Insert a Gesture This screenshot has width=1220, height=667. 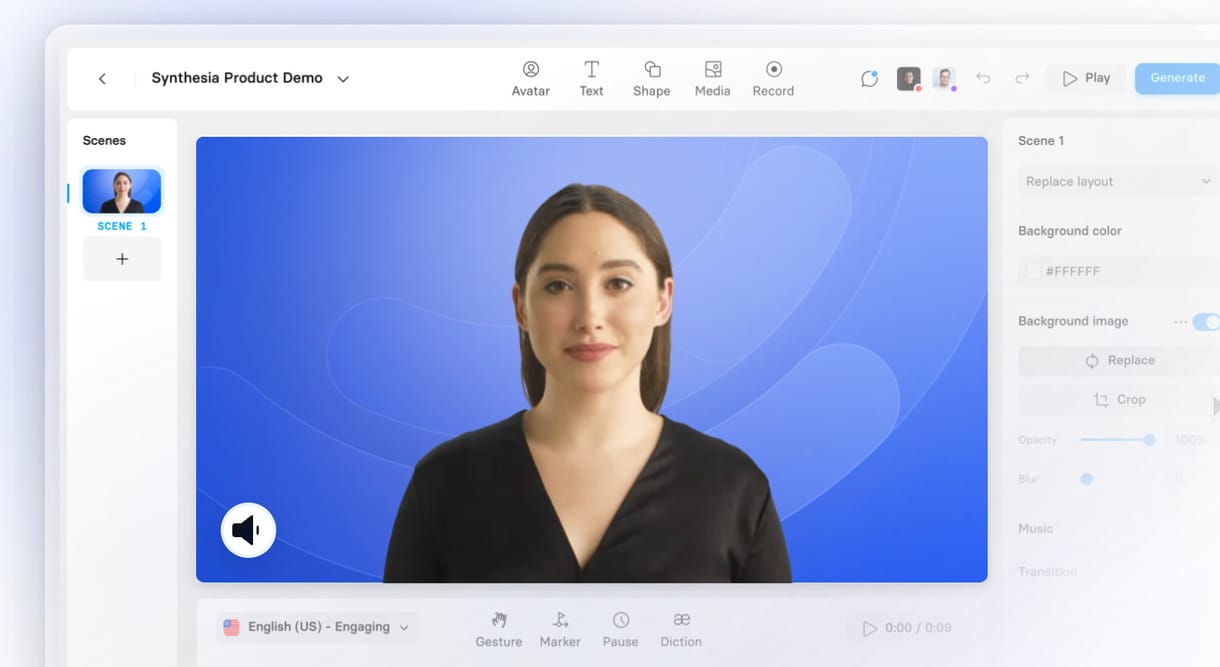499,629
